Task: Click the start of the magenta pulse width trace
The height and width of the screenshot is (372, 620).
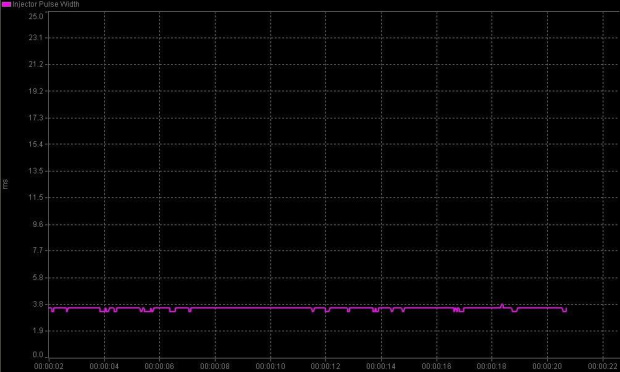Action: click(x=49, y=308)
